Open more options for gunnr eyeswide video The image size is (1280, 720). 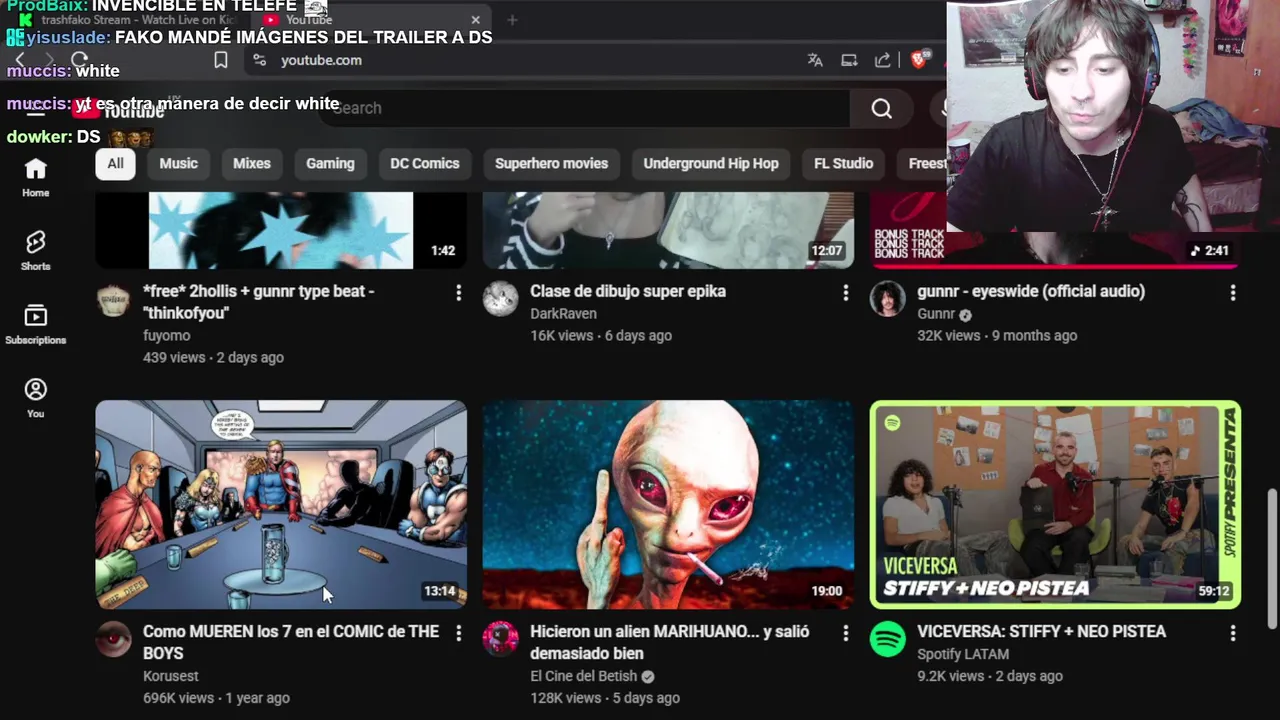pyautogui.click(x=1232, y=292)
